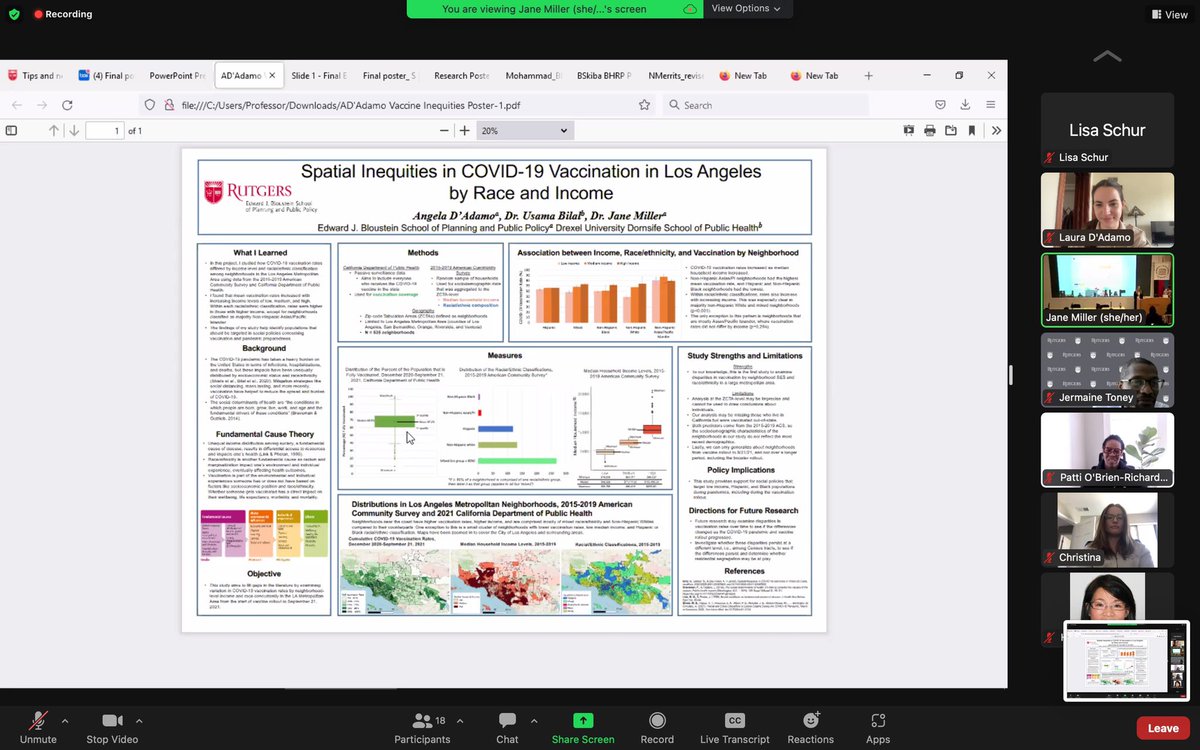Print the PDF document
The width and height of the screenshot is (1200, 750).
930,130
